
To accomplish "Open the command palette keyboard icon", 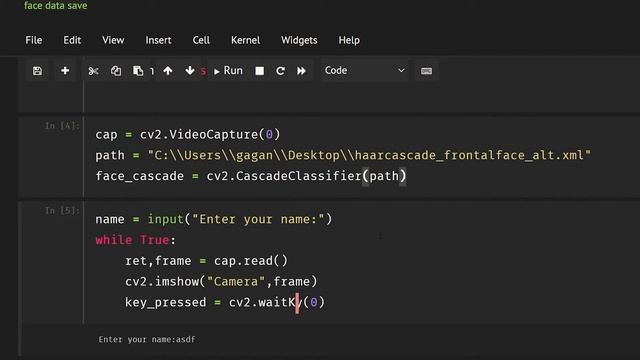I will coord(427,71).
